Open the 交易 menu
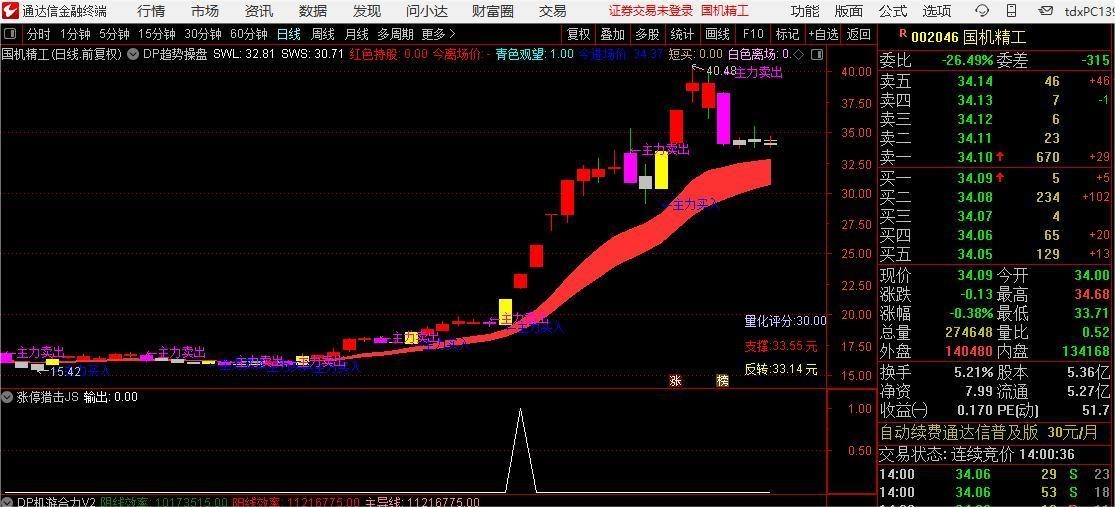Image resolution: width=1115 pixels, height=507 pixels. [x=553, y=11]
